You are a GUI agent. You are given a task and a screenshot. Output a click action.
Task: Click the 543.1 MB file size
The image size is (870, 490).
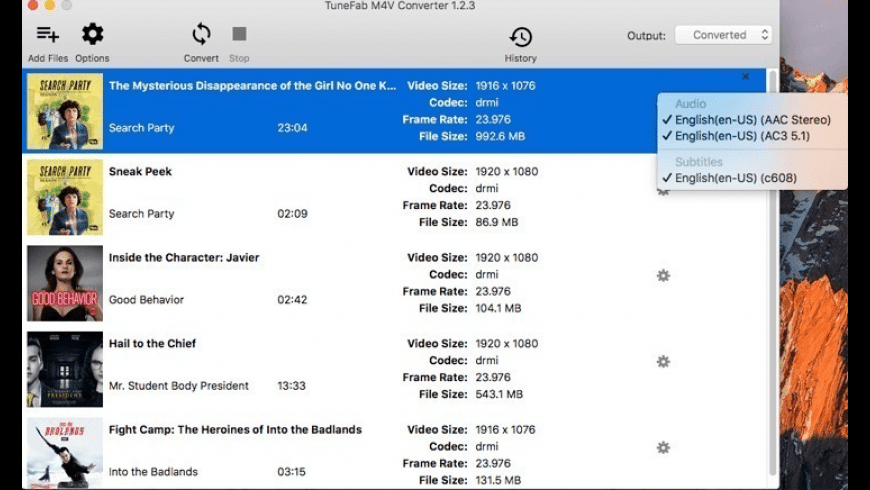point(499,395)
